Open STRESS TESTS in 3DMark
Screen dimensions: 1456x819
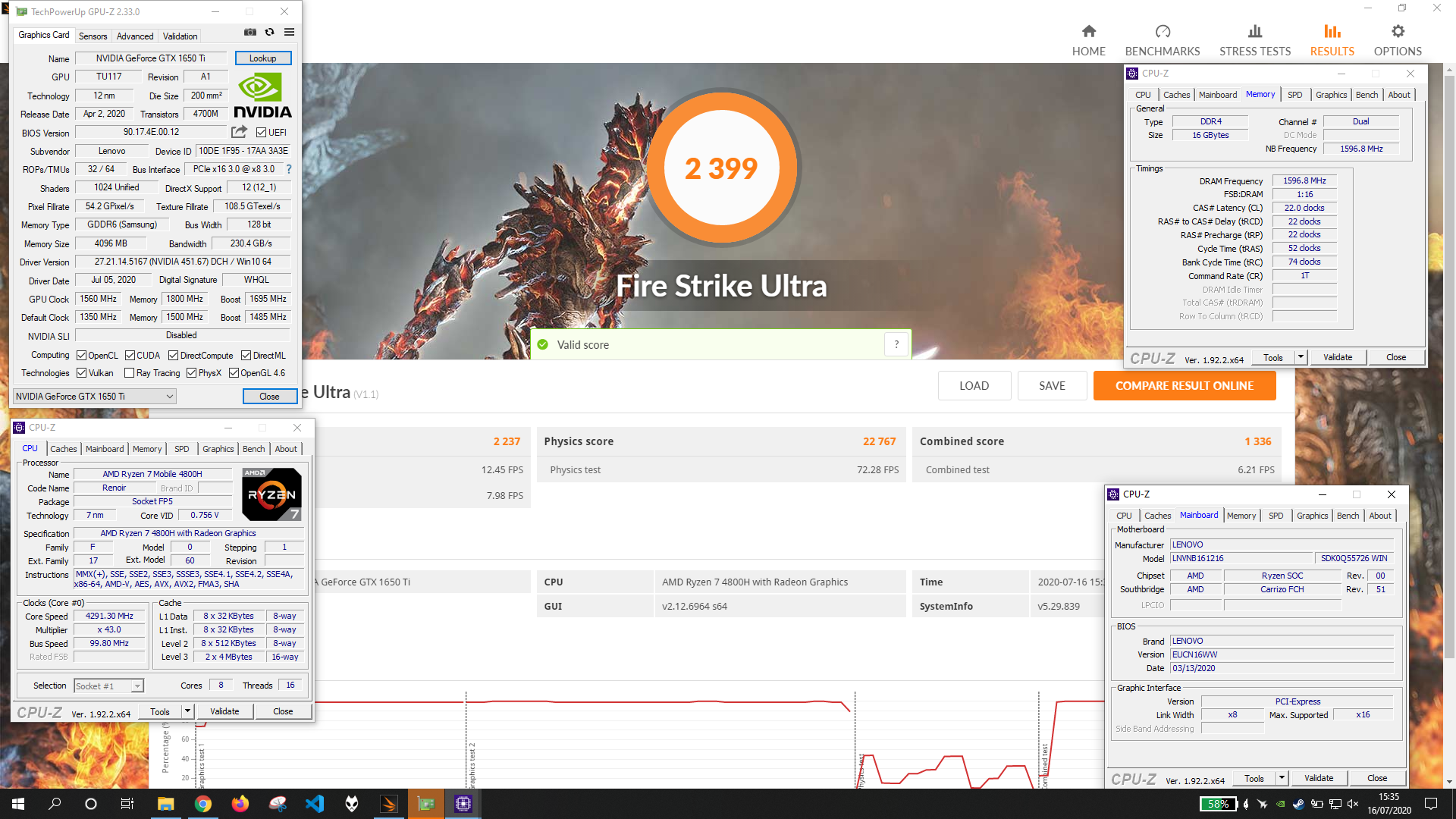coord(1255,40)
